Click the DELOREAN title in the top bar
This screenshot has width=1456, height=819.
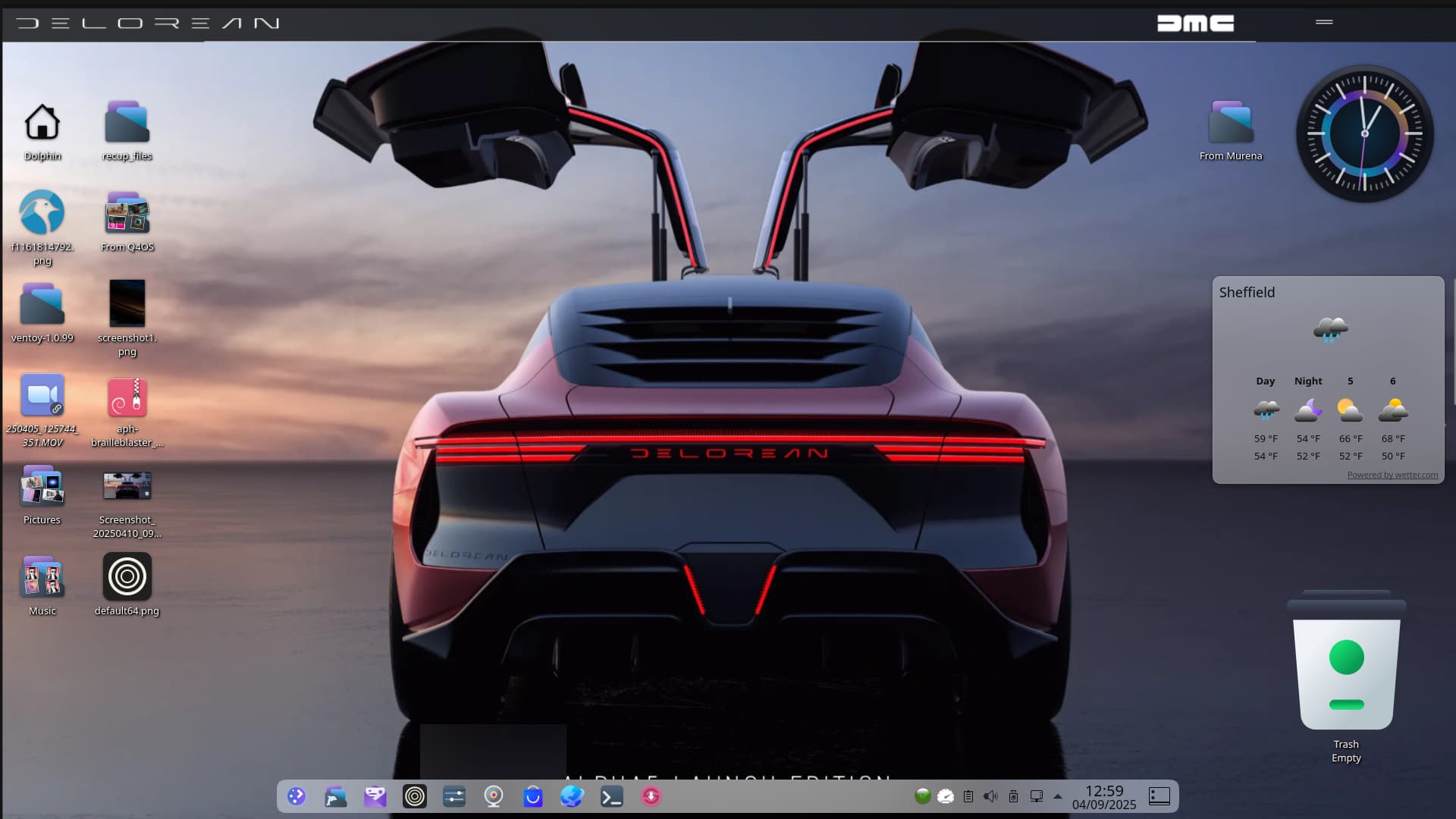(148, 24)
